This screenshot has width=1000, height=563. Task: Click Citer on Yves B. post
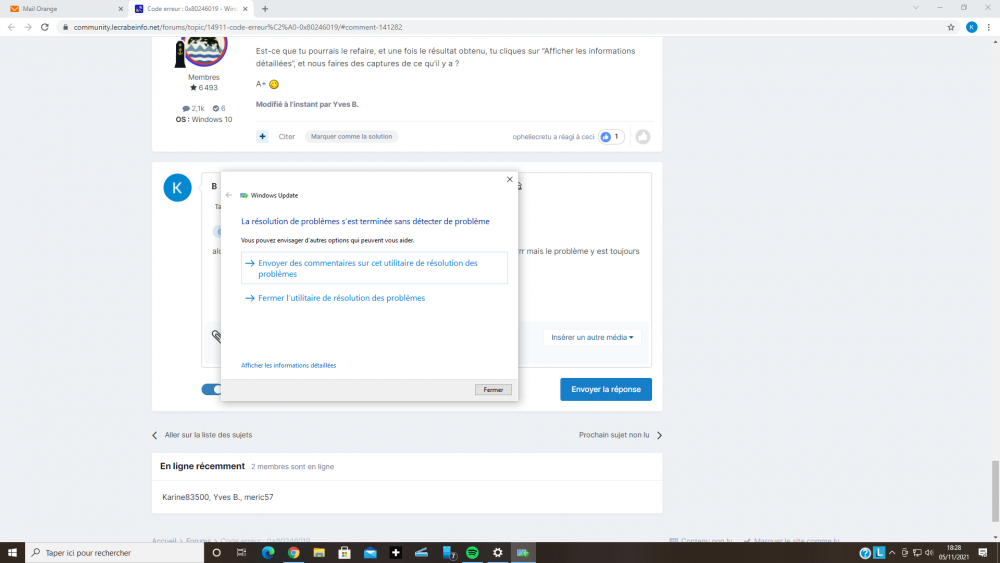pyautogui.click(x=286, y=136)
